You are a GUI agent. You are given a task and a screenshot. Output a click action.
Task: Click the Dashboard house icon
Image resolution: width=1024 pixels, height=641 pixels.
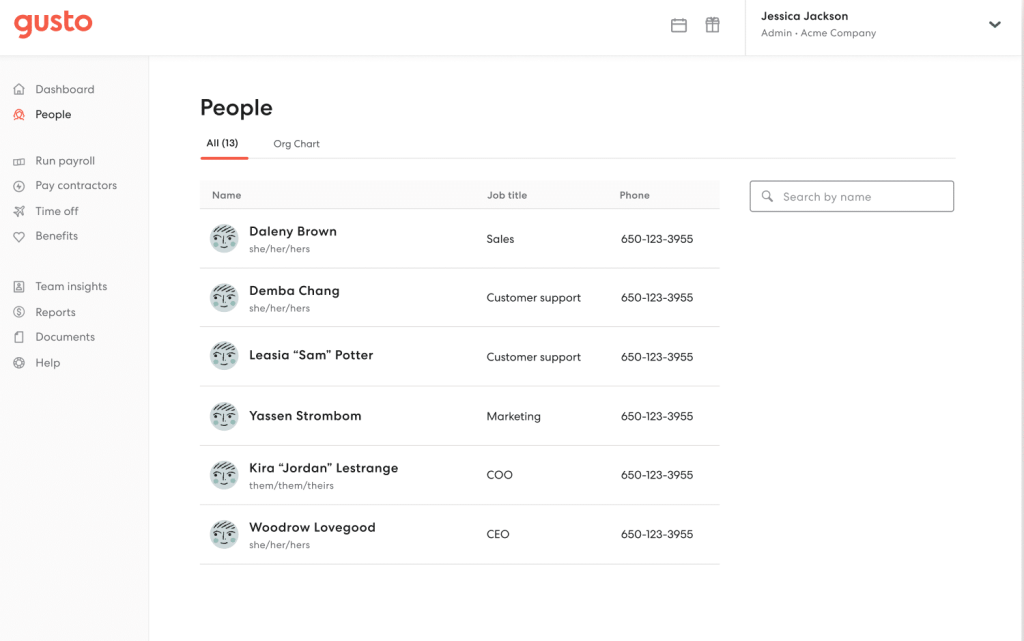[x=19, y=90]
